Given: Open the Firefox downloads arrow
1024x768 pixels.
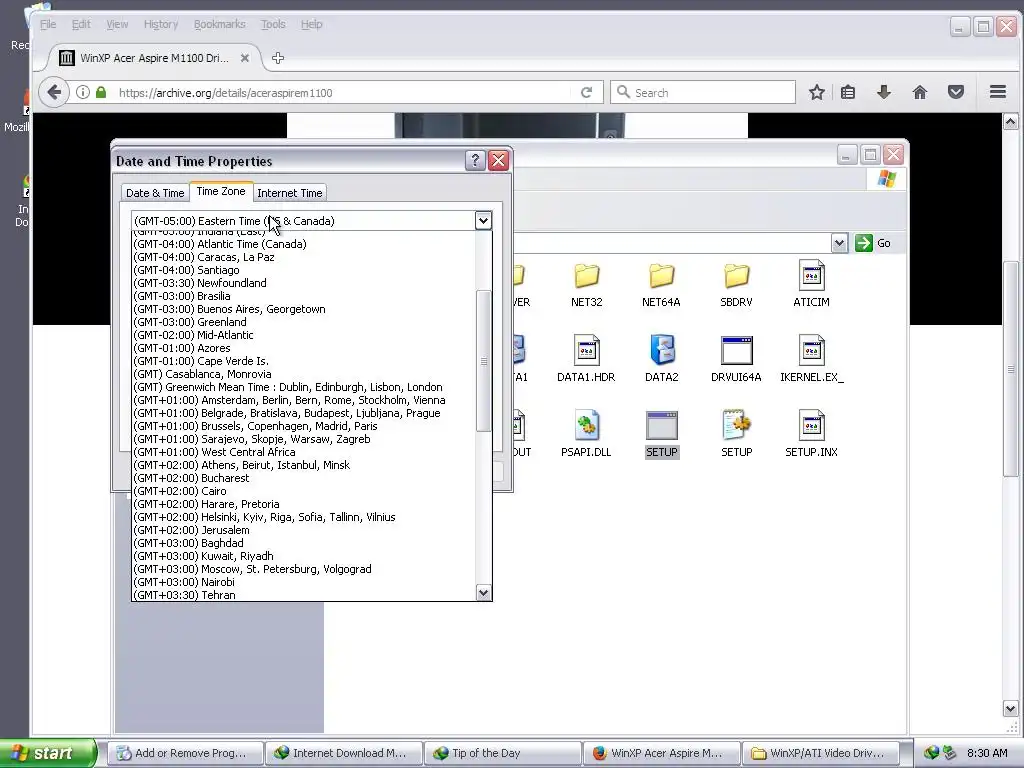Looking at the screenshot, I should 884,92.
